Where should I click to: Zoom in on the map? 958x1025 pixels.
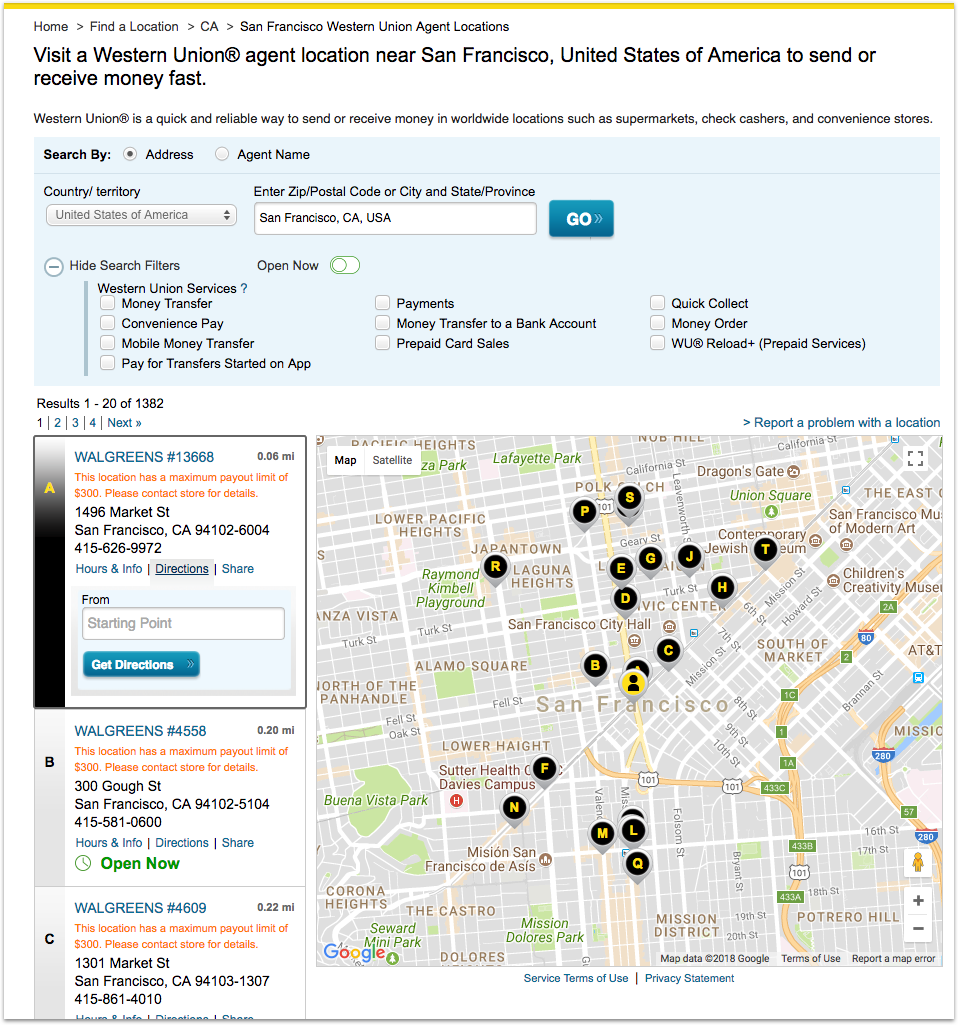point(918,901)
